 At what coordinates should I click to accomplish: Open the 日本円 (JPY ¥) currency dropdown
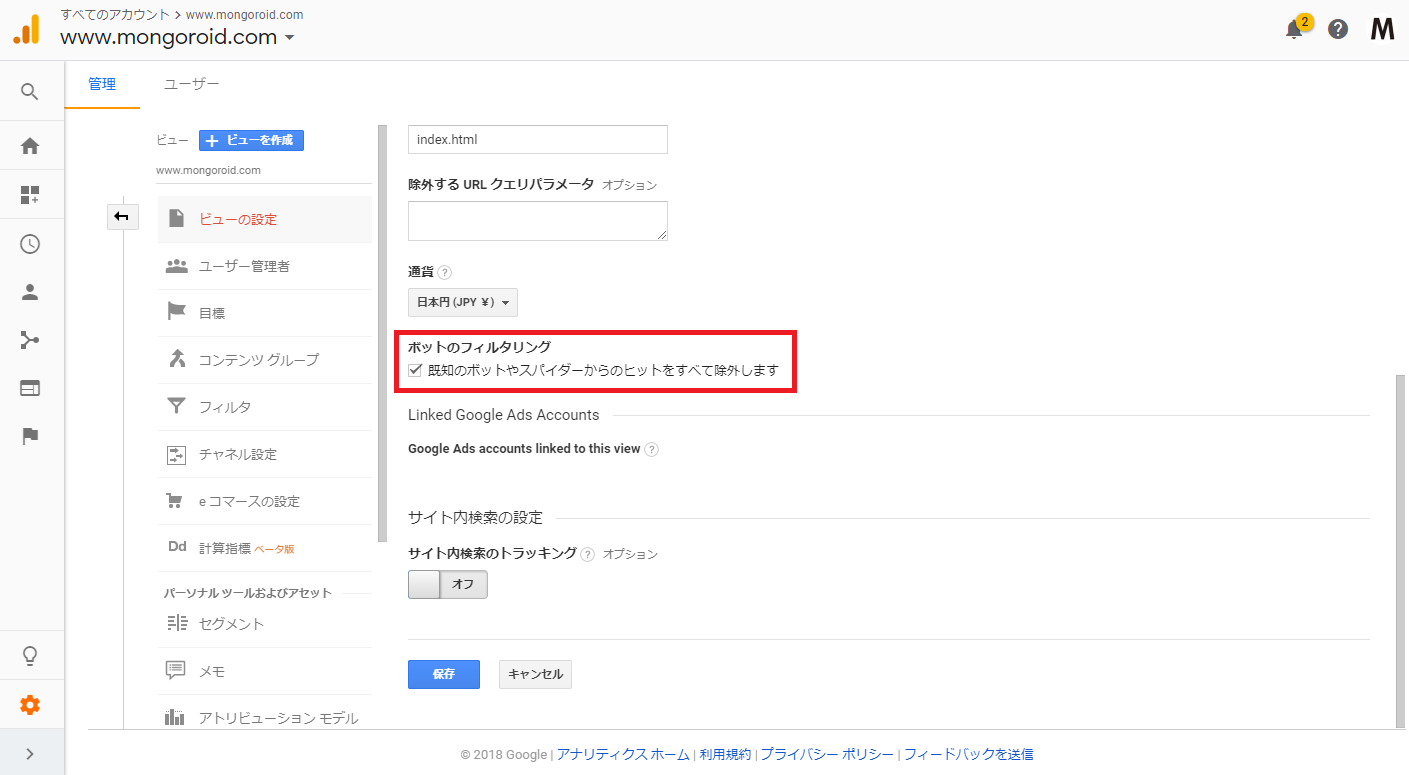463,302
